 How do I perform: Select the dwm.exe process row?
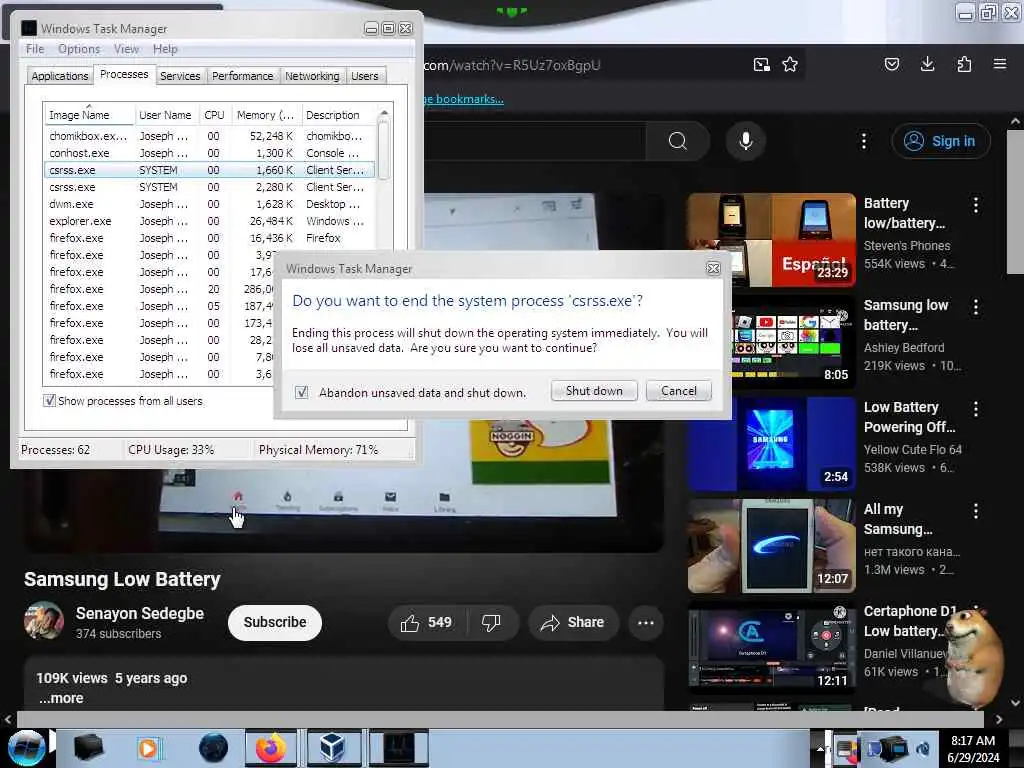click(x=208, y=204)
